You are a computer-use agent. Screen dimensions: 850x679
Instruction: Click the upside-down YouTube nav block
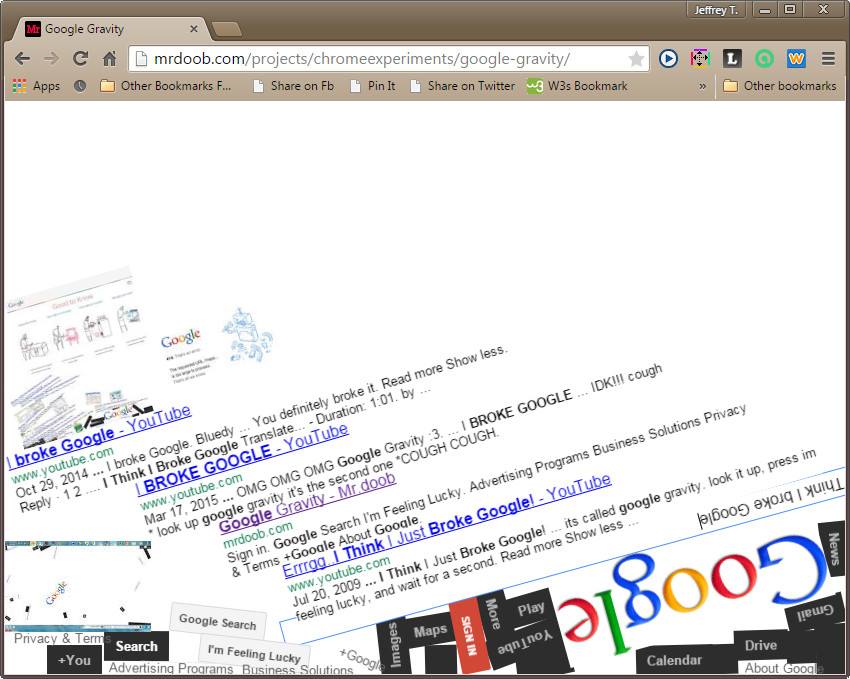point(525,642)
